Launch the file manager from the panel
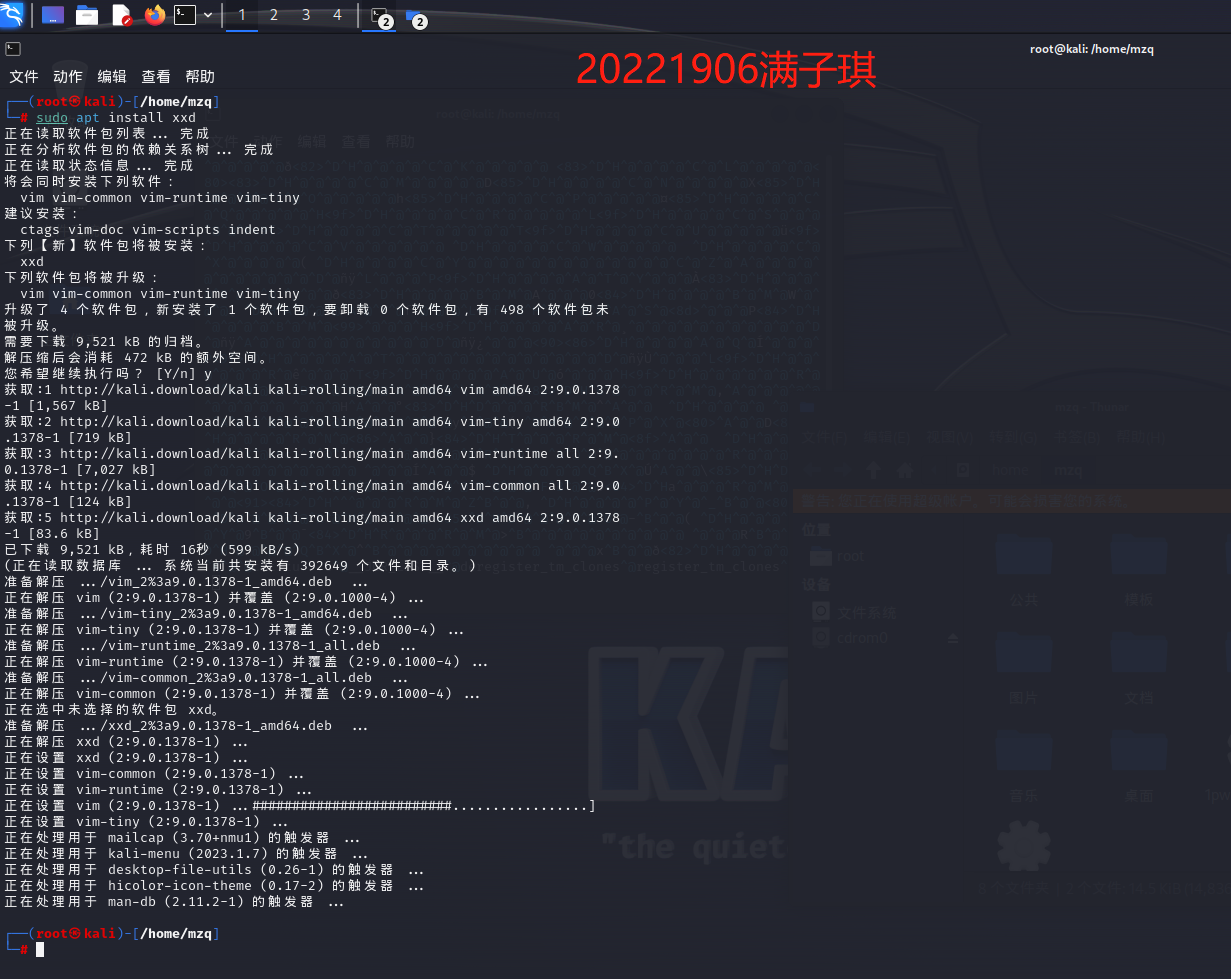1231x979 pixels. [x=87, y=15]
